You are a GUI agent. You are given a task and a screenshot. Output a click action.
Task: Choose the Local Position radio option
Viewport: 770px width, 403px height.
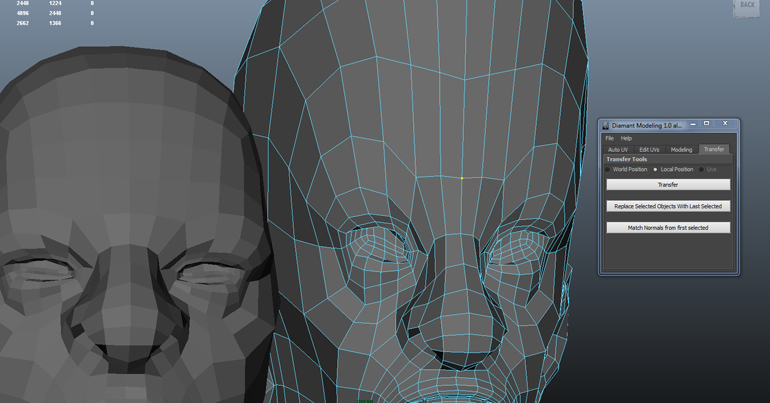(x=656, y=169)
